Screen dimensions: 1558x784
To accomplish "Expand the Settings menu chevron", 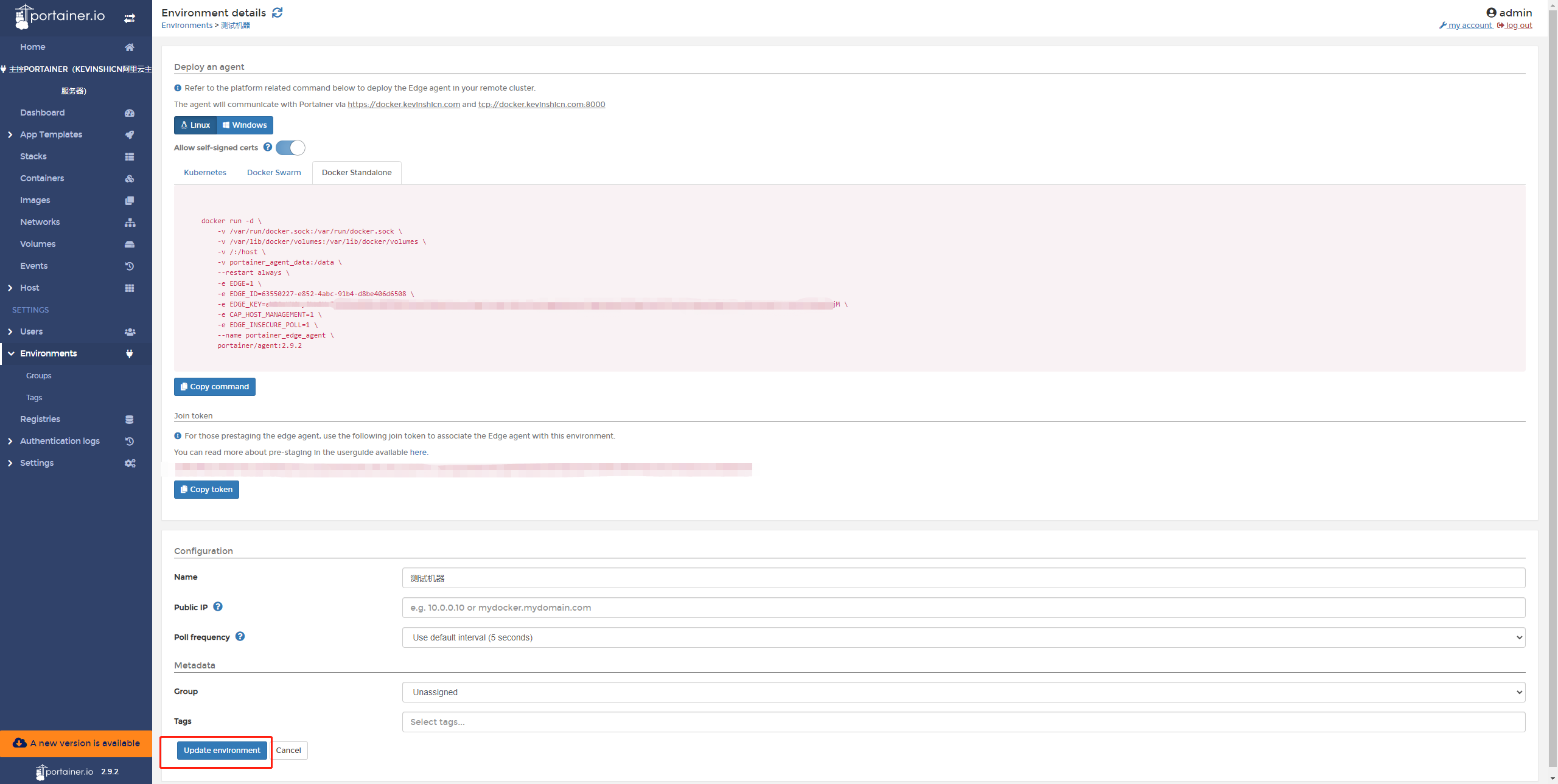I will [x=10, y=463].
